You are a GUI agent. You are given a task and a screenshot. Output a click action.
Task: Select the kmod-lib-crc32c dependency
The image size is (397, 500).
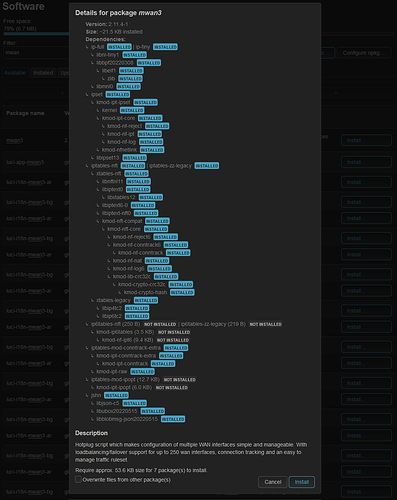132,277
